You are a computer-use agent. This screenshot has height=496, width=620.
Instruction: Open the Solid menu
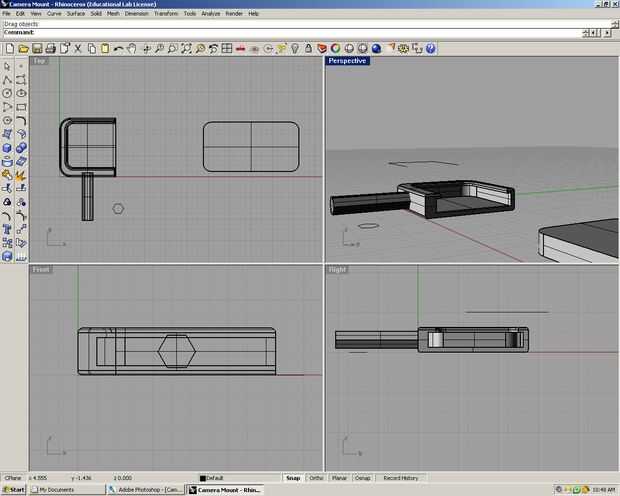96,13
